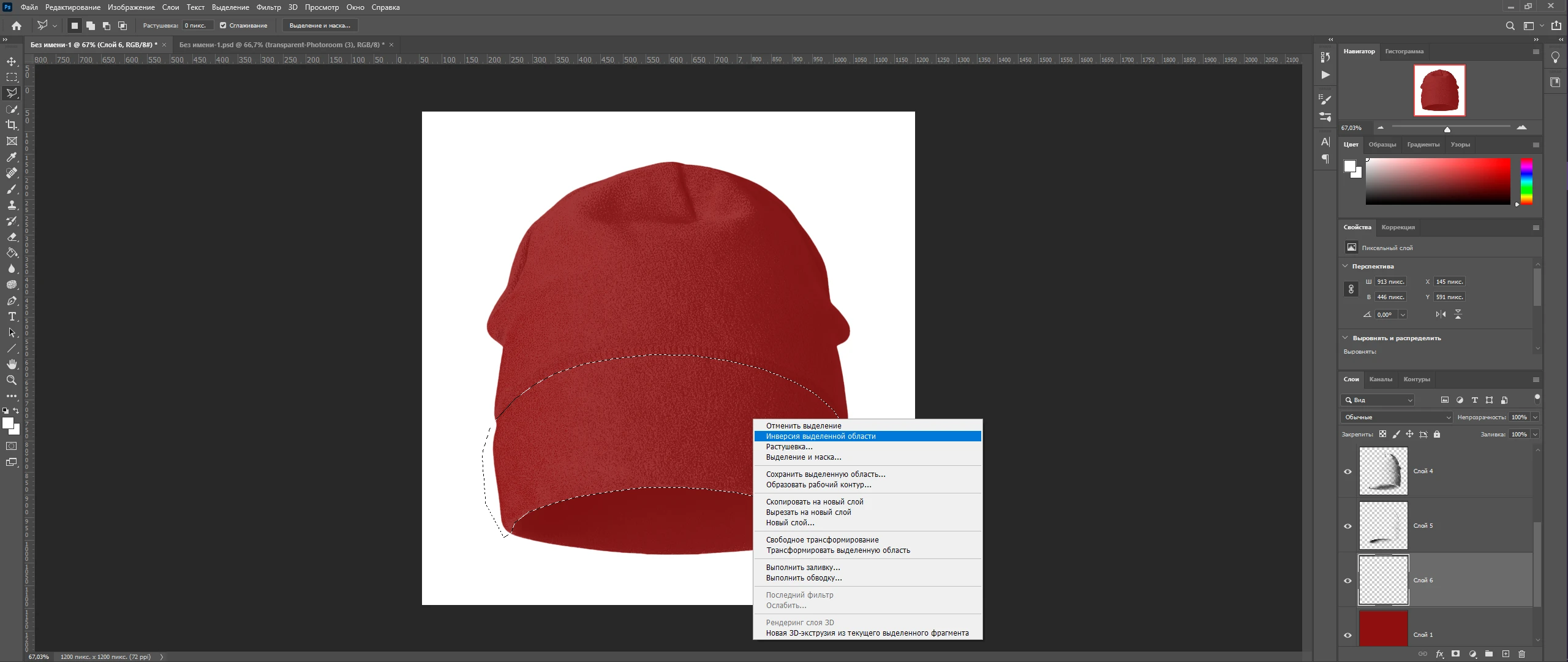Image resolution: width=1568 pixels, height=662 pixels.
Task: Collapse the Перспектива section
Action: click(x=1345, y=266)
